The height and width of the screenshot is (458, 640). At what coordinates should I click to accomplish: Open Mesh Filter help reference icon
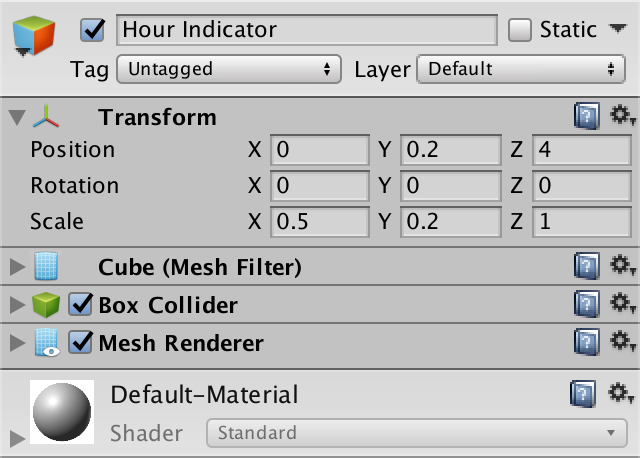tap(587, 266)
